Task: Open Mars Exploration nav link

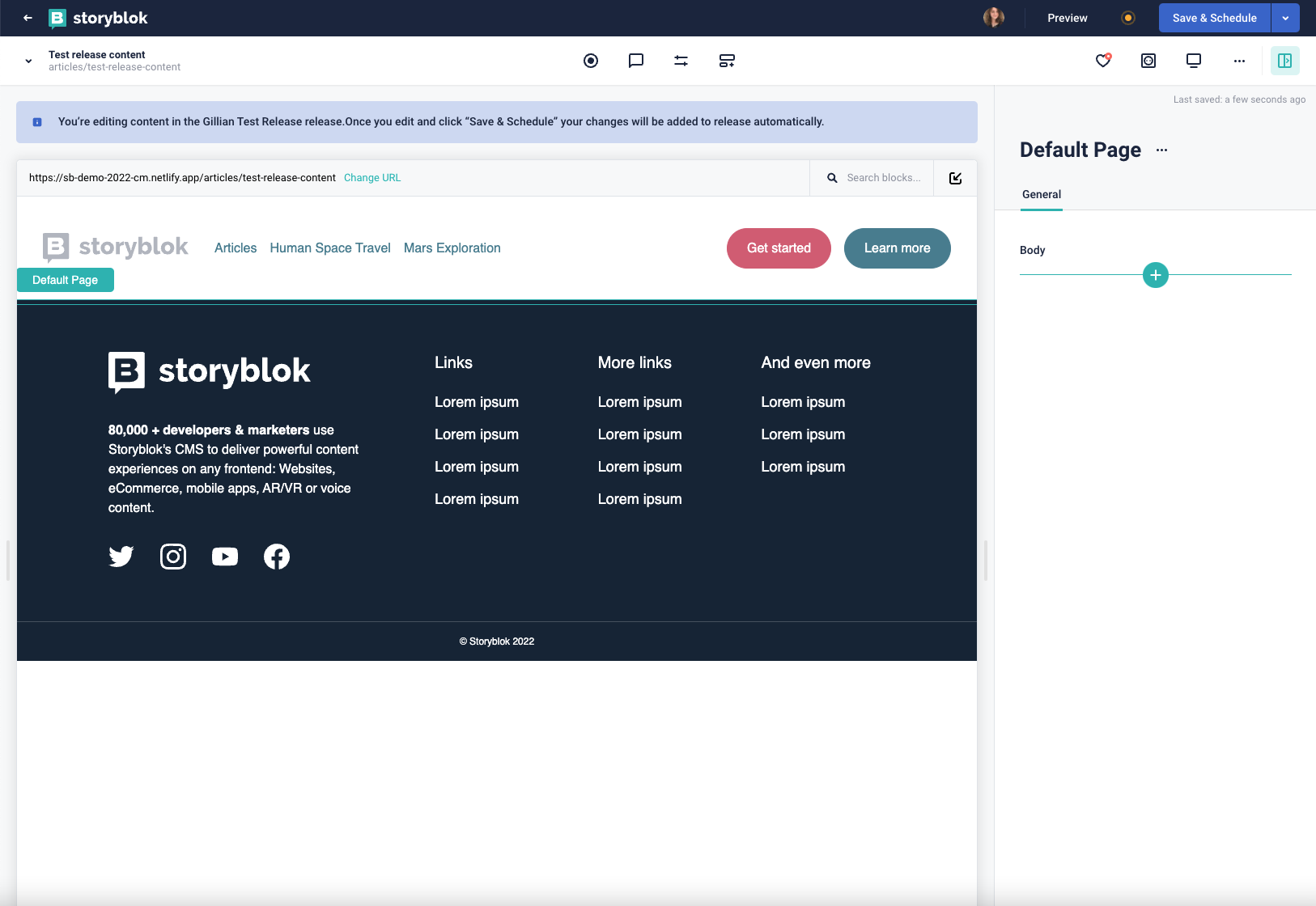Action: click(452, 248)
